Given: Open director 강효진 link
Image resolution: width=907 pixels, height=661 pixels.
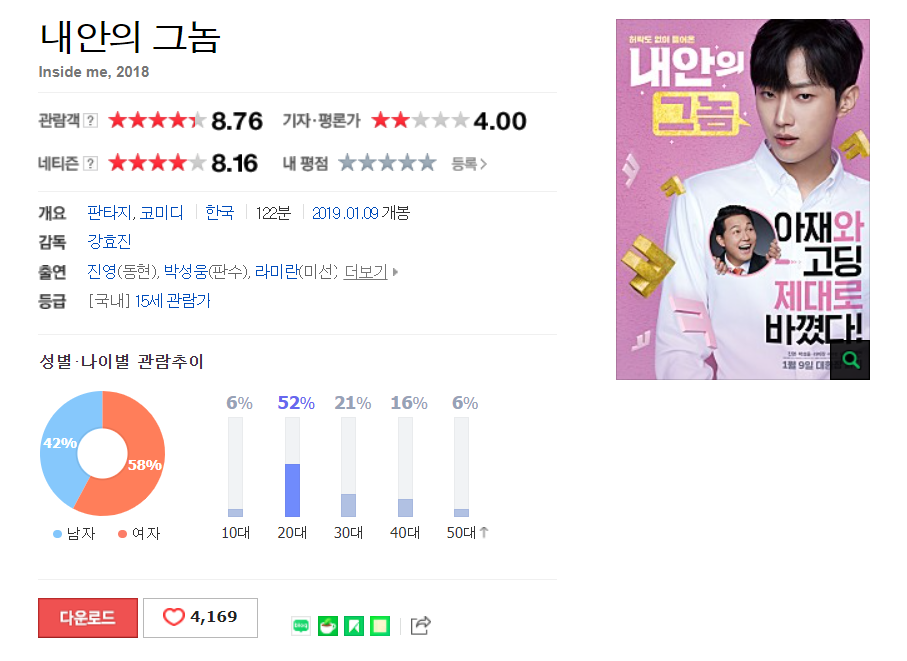Looking at the screenshot, I should (x=109, y=241).
